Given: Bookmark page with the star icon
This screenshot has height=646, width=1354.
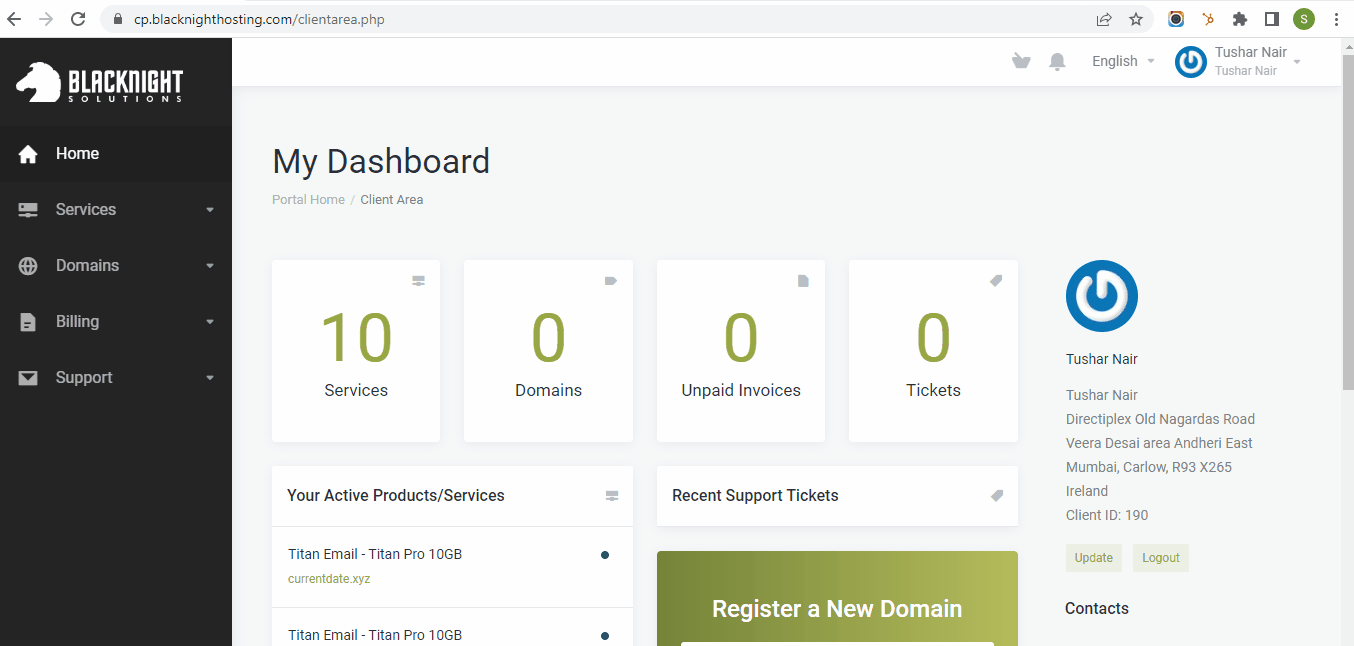Looking at the screenshot, I should click(x=1136, y=19).
